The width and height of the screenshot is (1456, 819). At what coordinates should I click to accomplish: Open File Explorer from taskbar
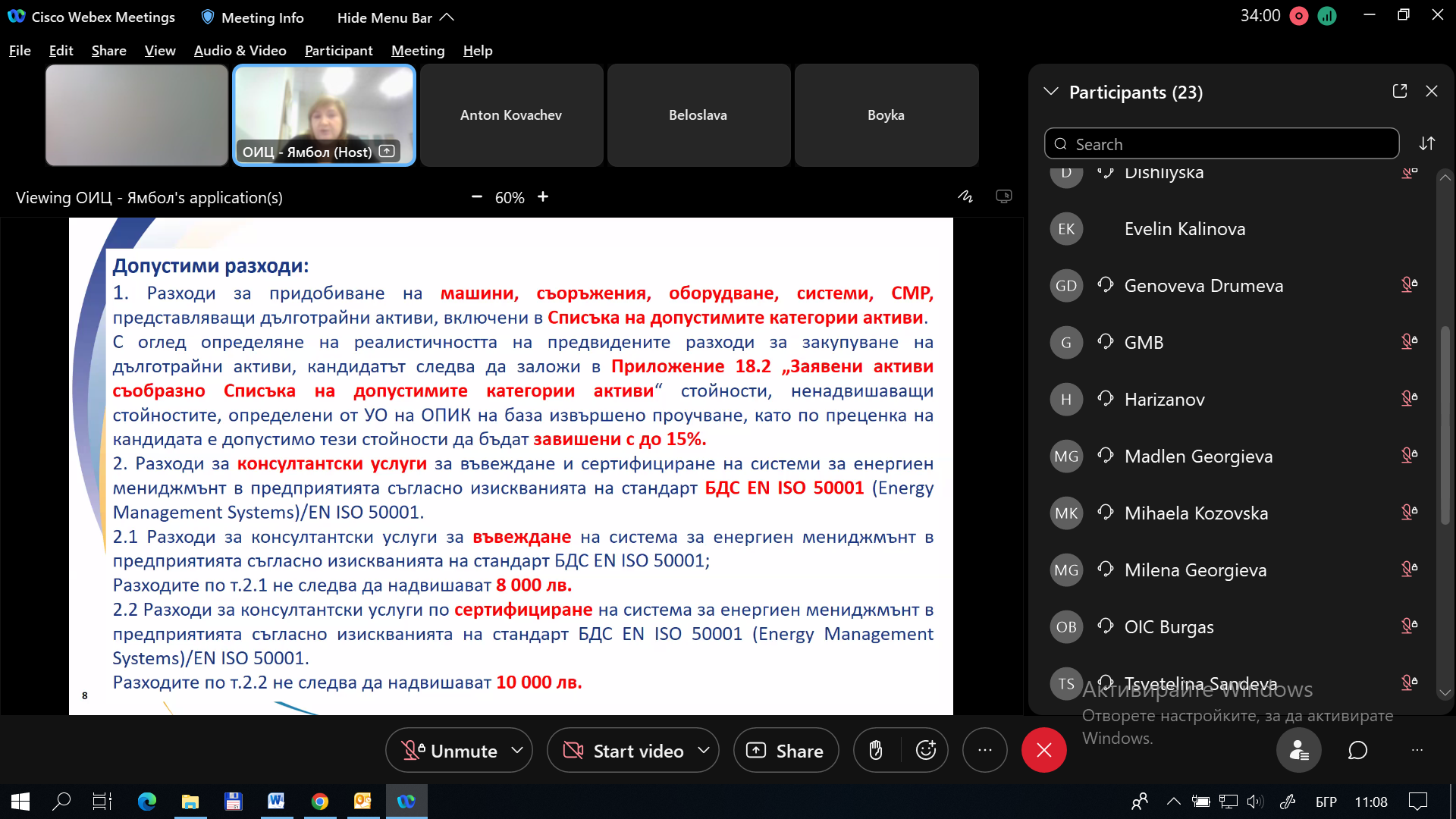click(190, 801)
